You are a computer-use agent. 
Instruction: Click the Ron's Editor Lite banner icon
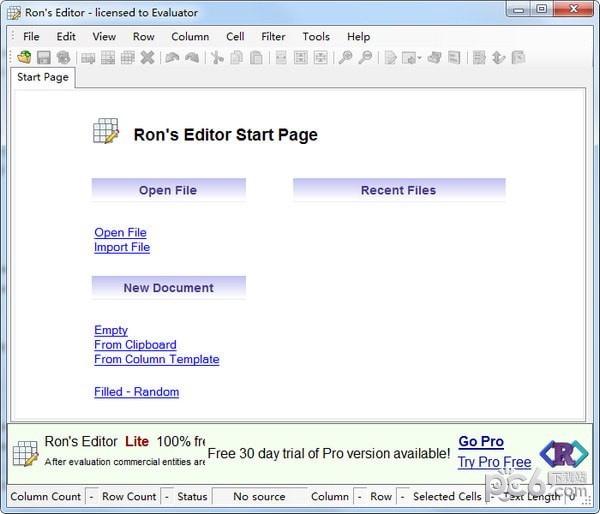click(x=26, y=454)
